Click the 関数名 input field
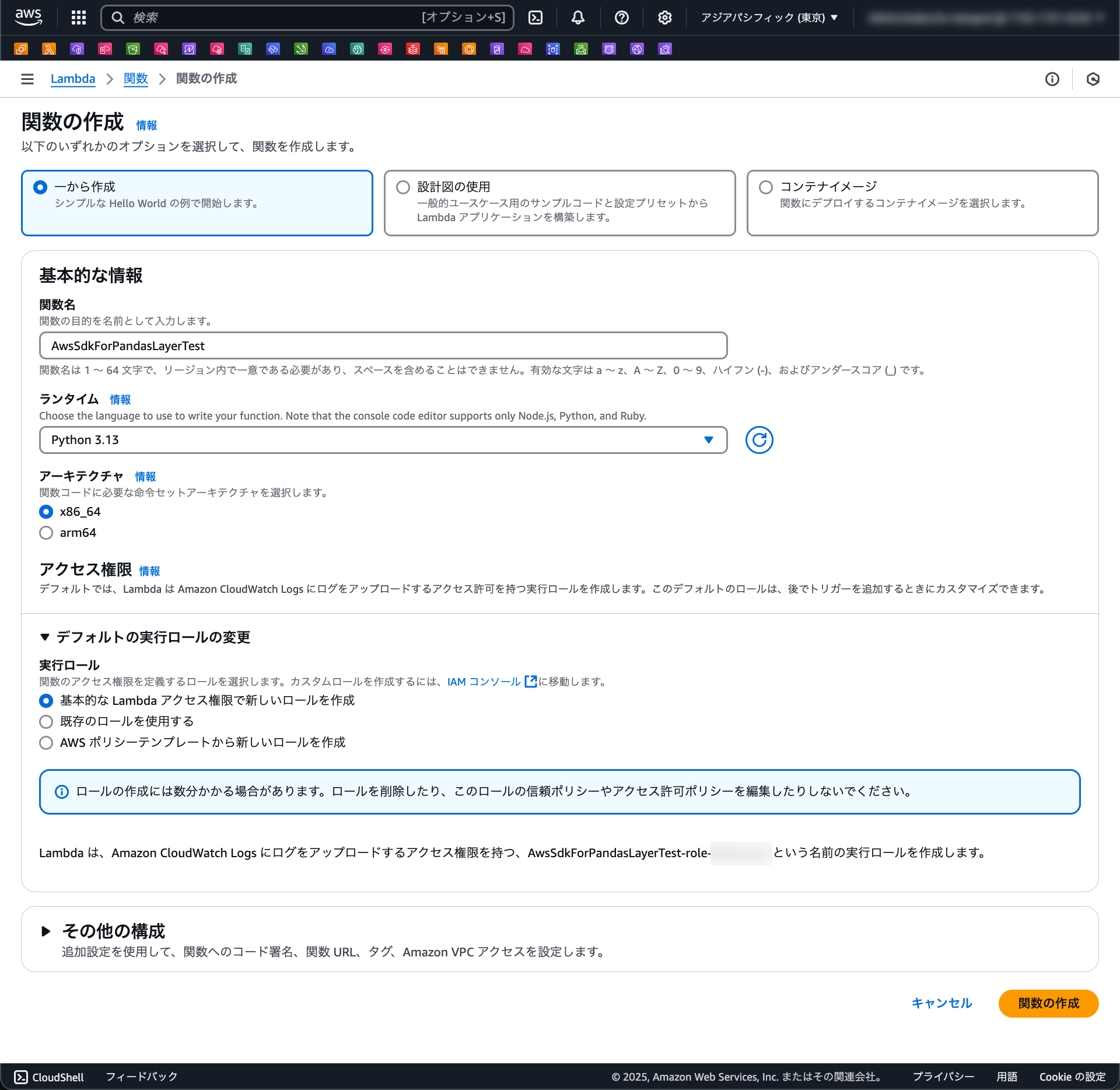 (x=383, y=346)
